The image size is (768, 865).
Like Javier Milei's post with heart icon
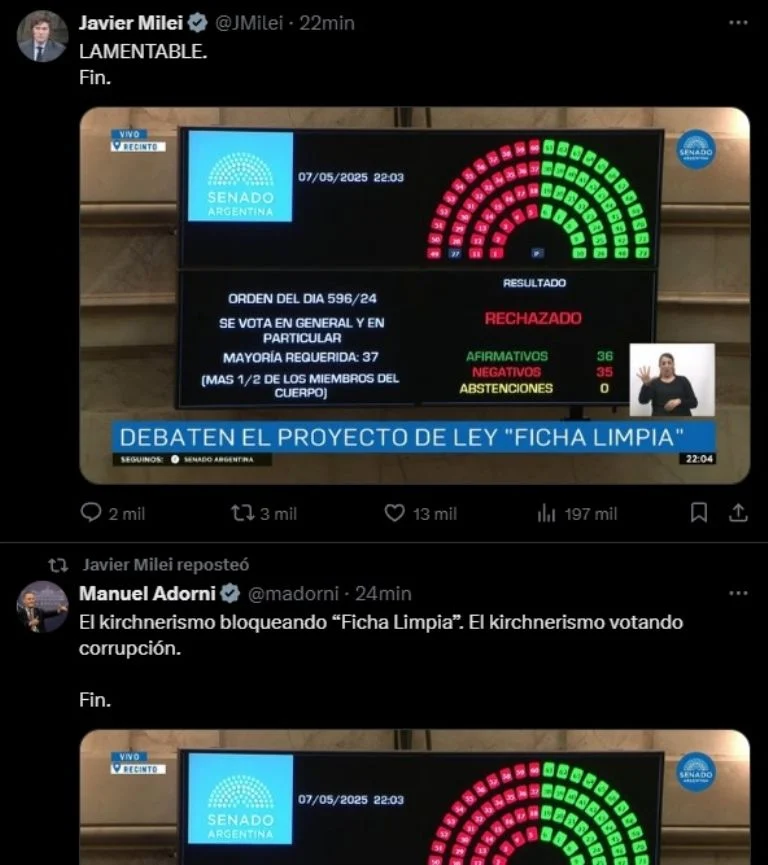394,513
